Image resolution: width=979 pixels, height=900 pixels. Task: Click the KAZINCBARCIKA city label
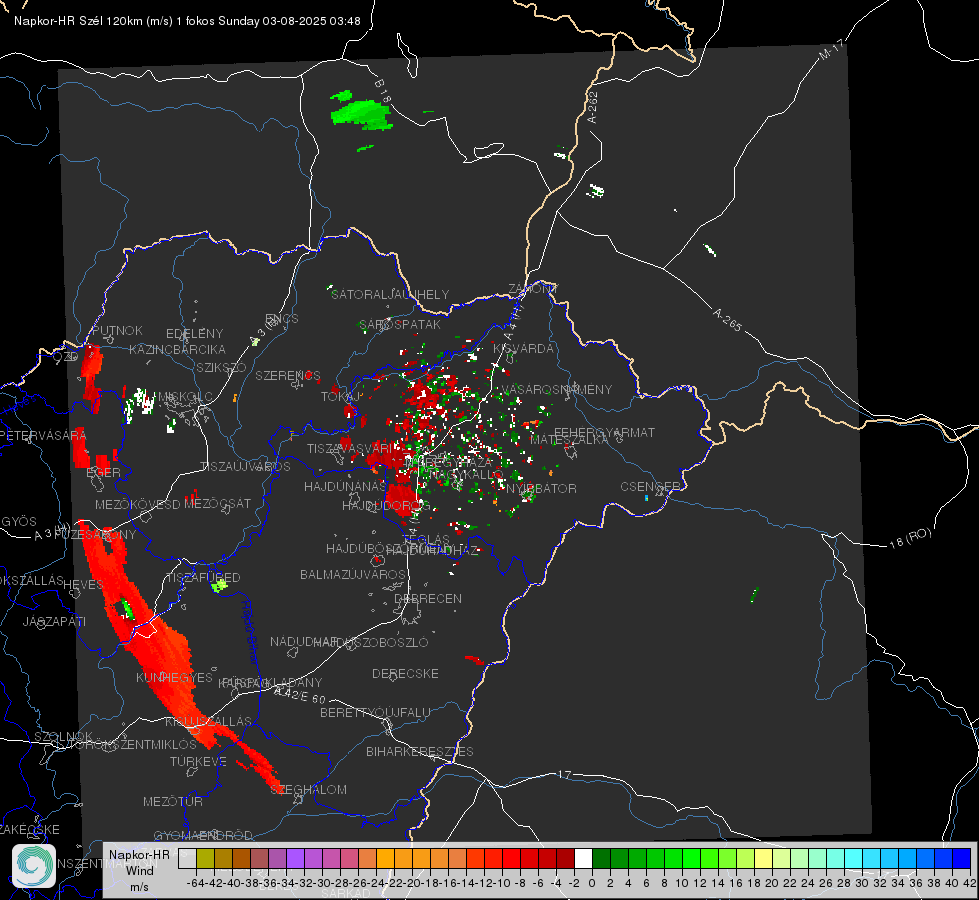(177, 349)
